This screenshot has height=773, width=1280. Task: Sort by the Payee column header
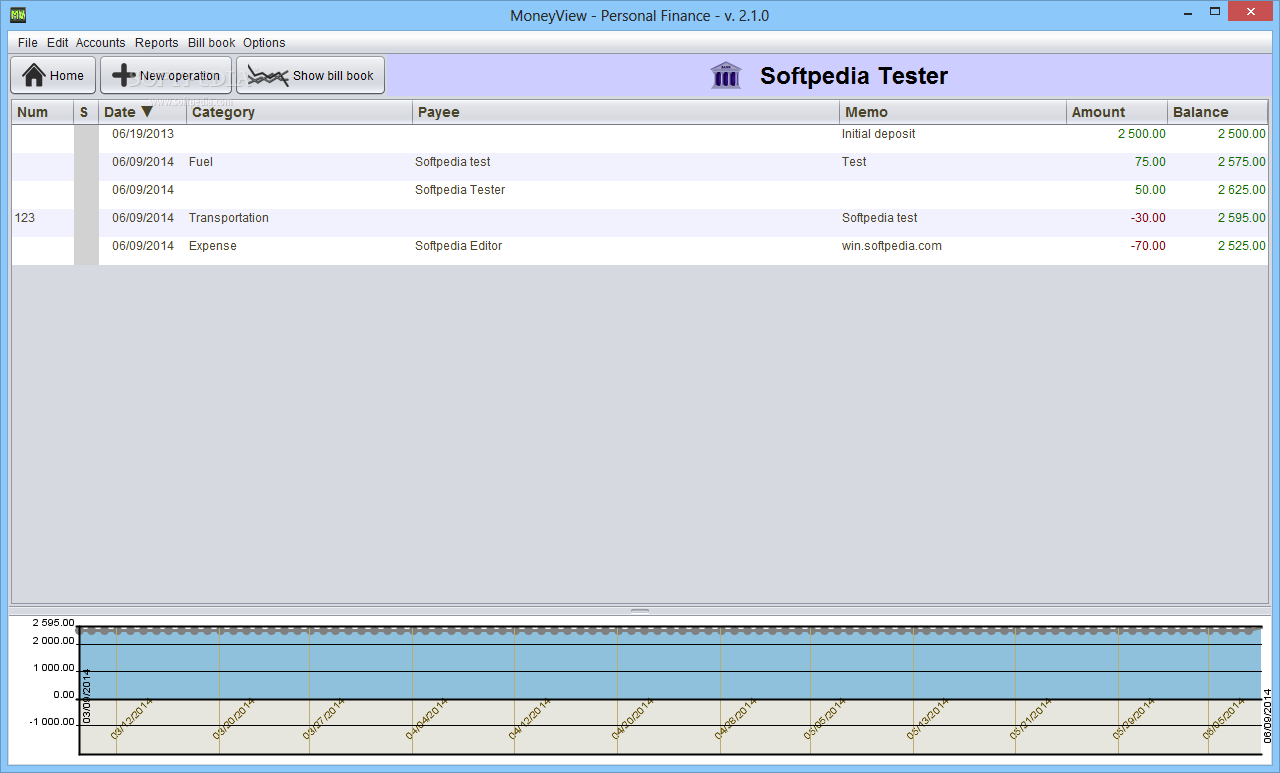[626, 112]
